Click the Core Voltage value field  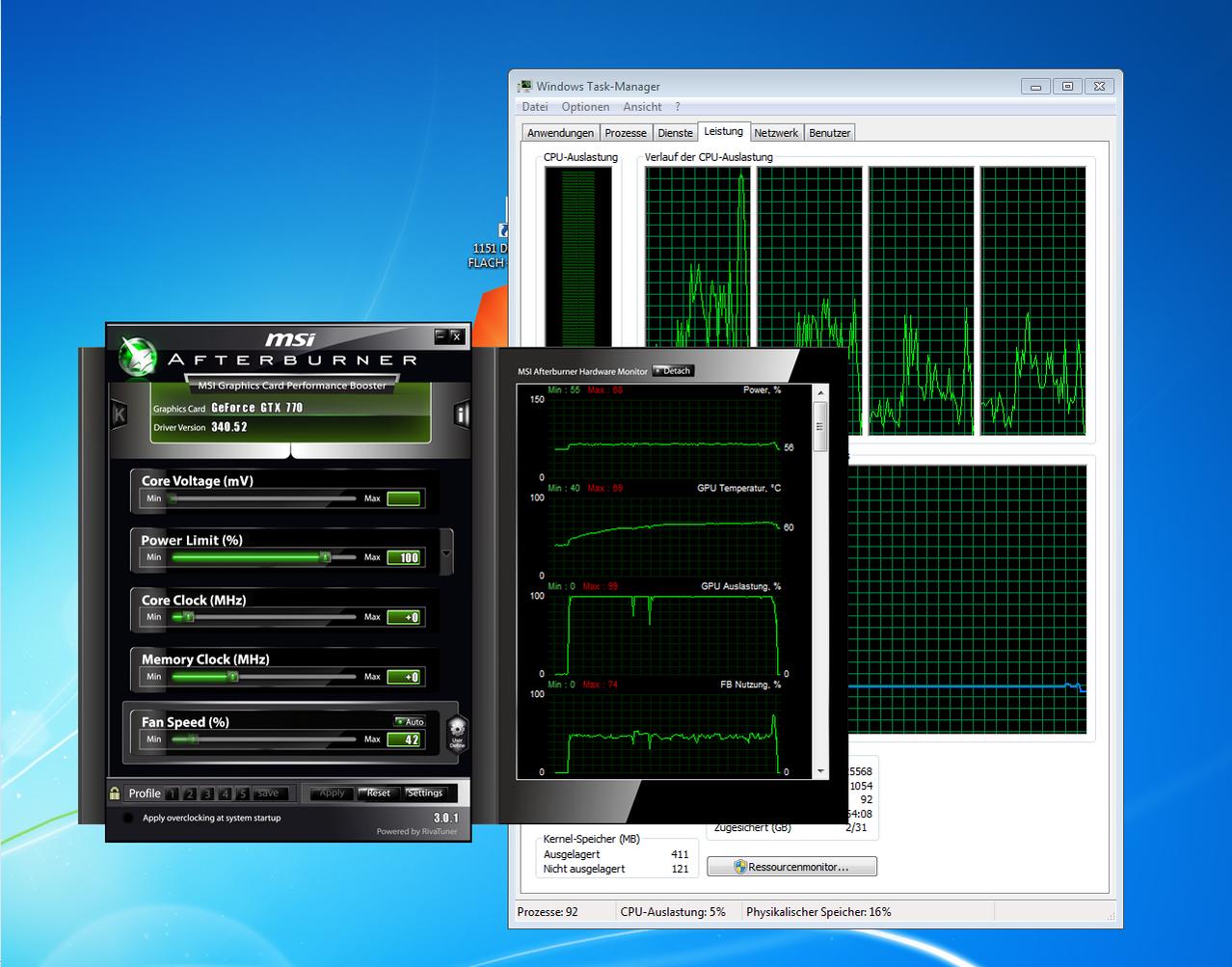pos(404,498)
